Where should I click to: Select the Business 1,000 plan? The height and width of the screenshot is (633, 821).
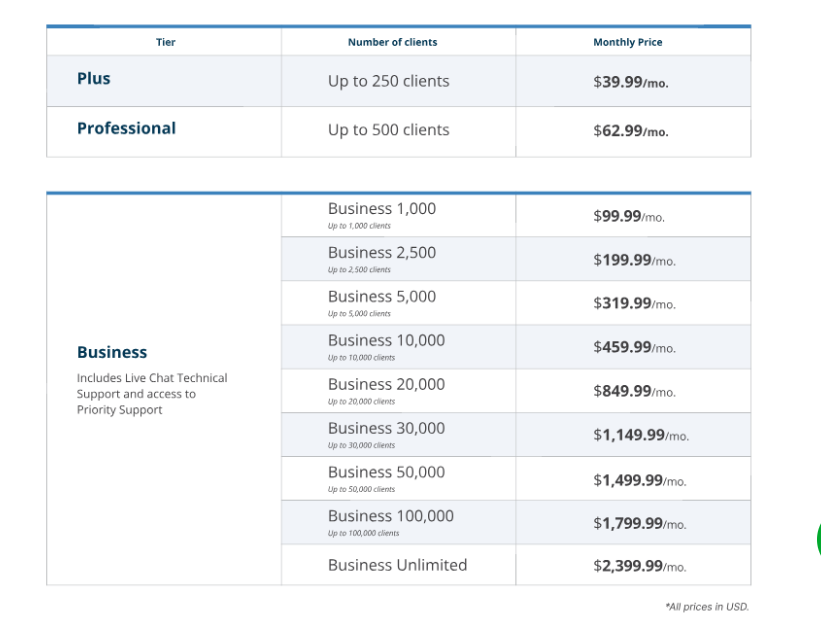(x=382, y=208)
